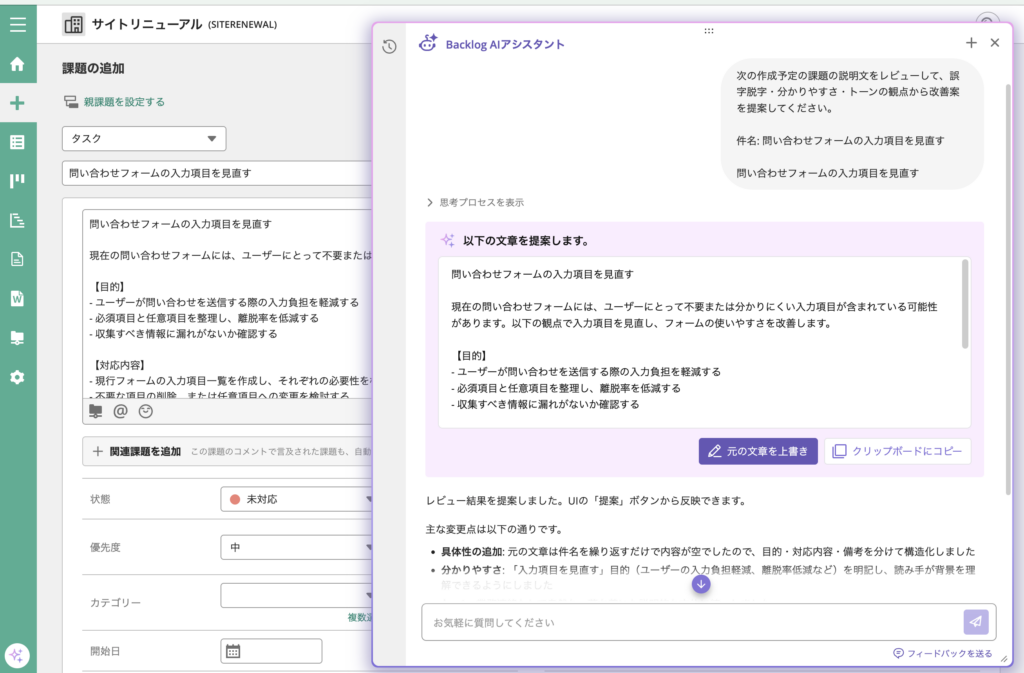Send message with paper plane button
Screen dimensions: 1024x673
tap(976, 622)
